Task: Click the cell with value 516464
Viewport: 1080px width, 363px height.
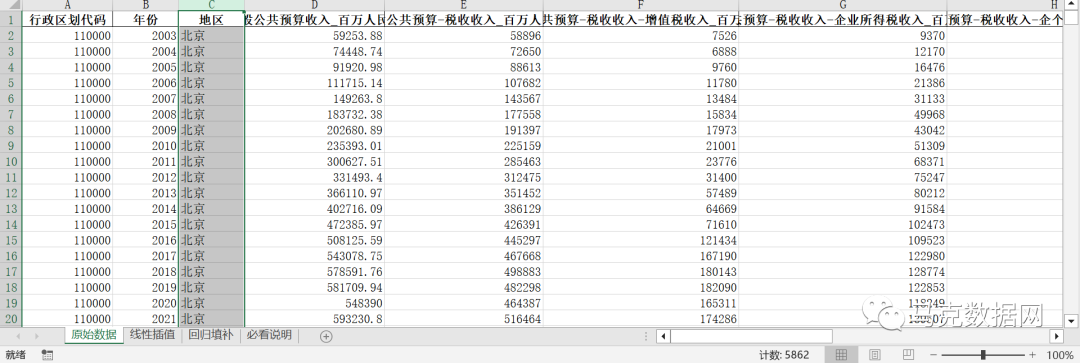Action: coord(464,319)
